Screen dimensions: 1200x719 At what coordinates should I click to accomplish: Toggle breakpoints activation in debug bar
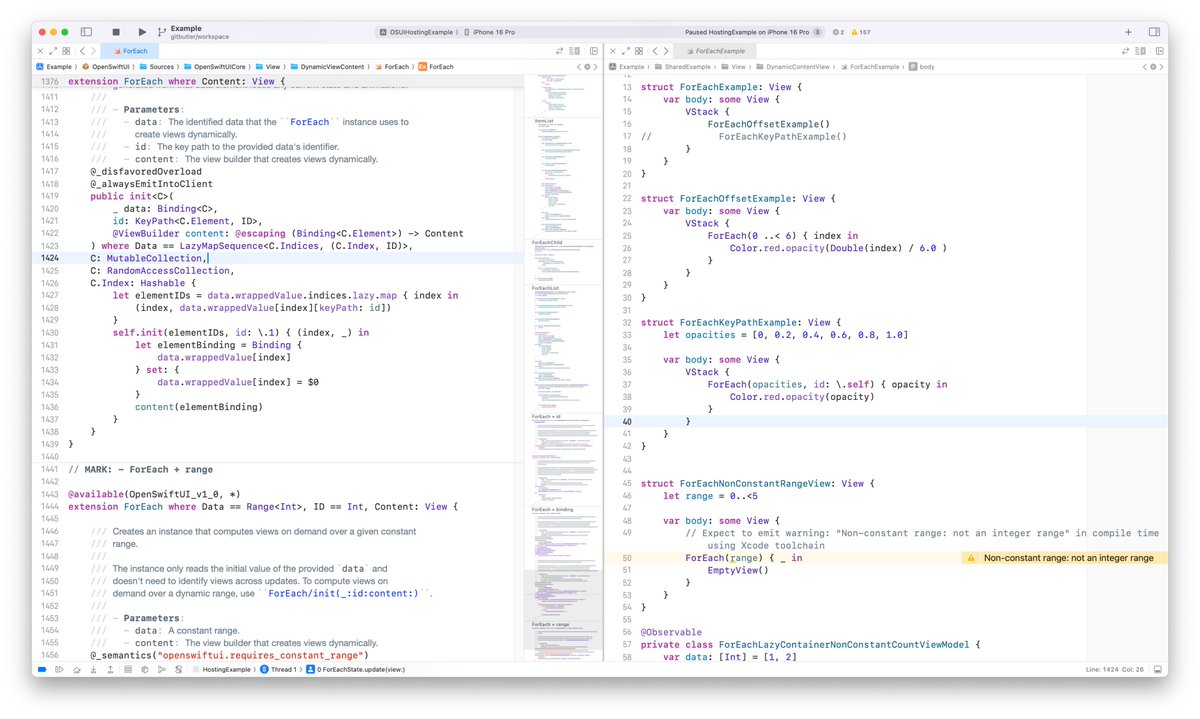pos(43,669)
